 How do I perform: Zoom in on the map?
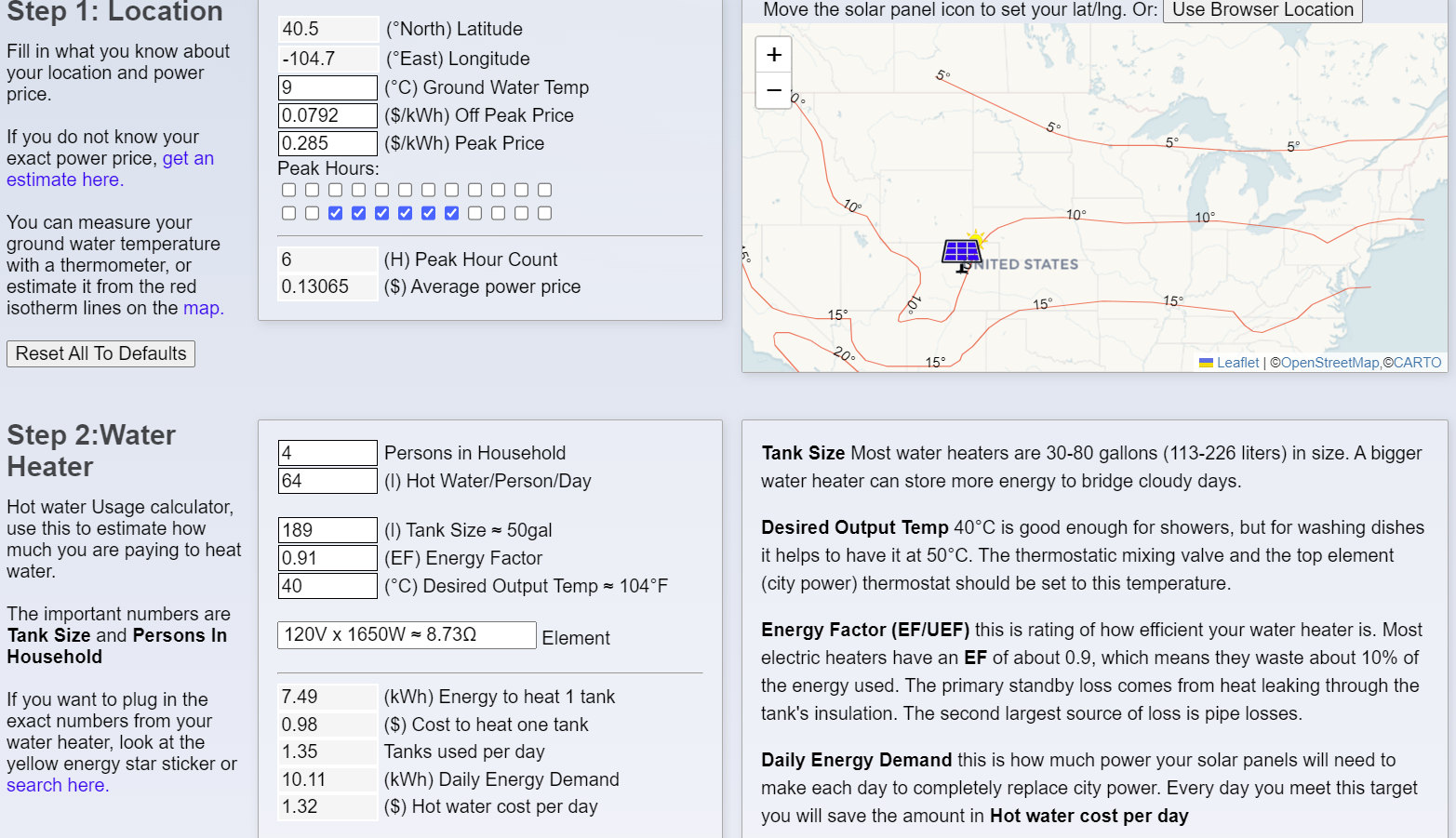(773, 55)
